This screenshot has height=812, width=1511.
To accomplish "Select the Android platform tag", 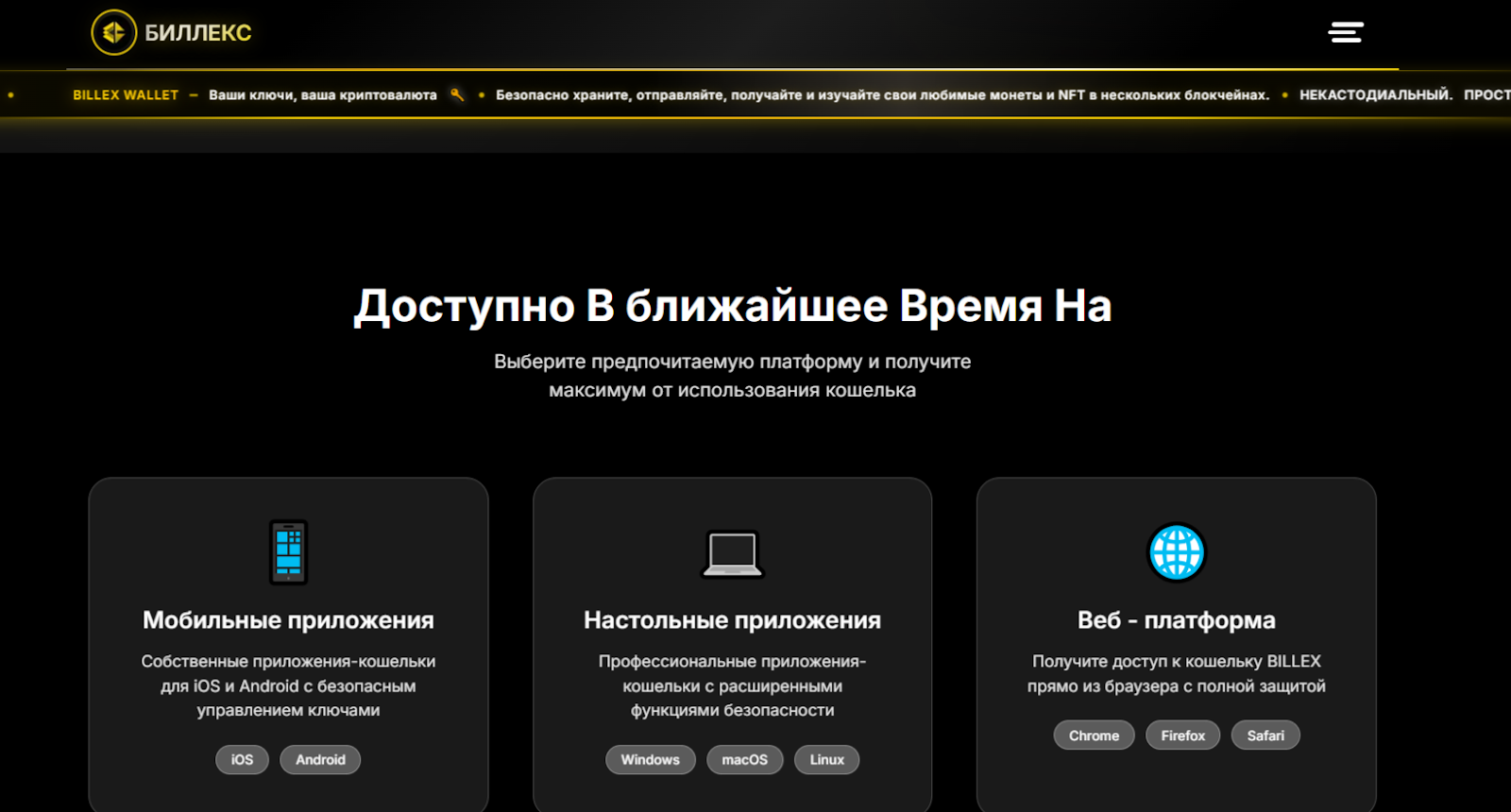I will (x=320, y=760).
